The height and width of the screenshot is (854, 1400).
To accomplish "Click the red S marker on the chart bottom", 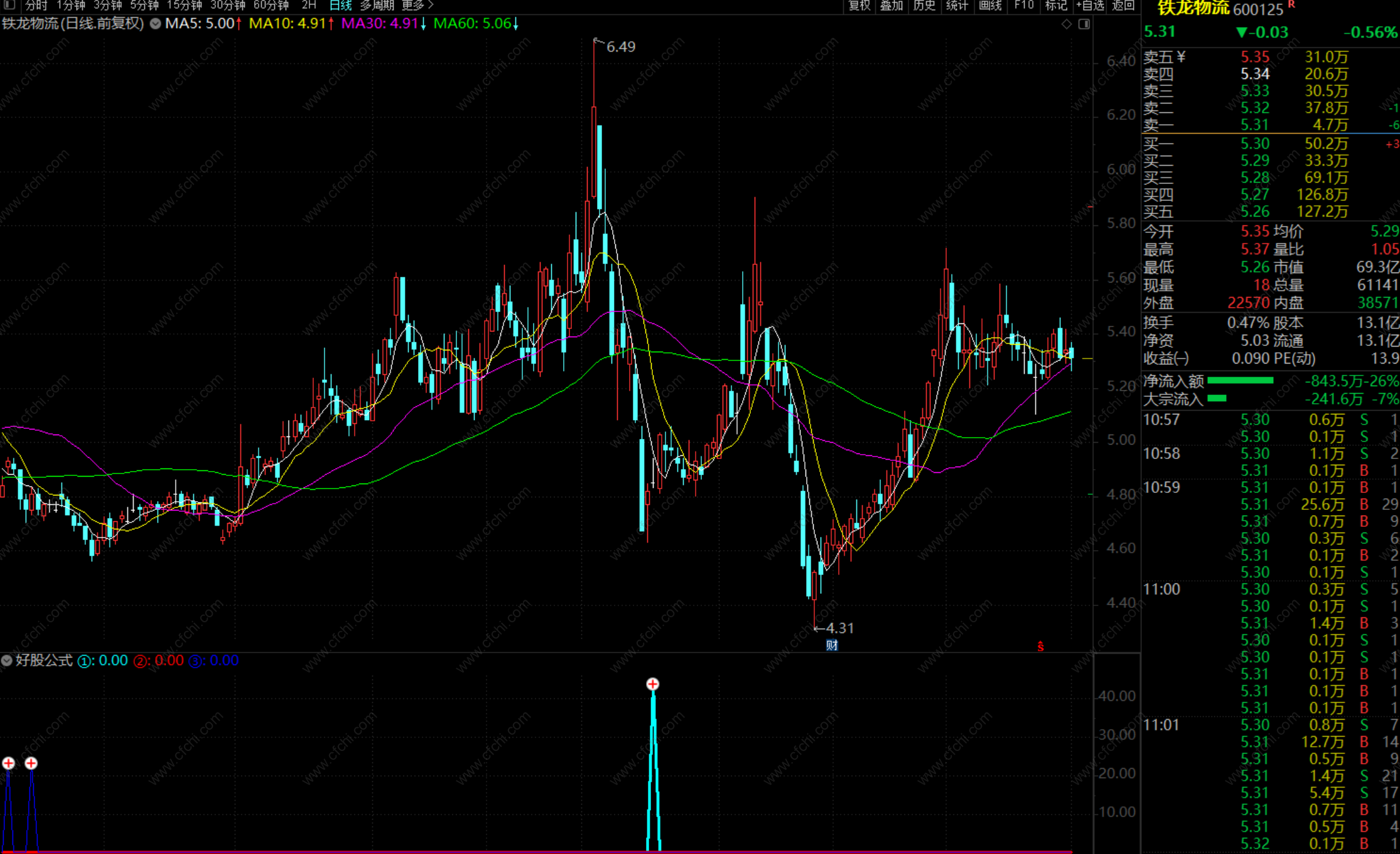I will [x=1040, y=646].
